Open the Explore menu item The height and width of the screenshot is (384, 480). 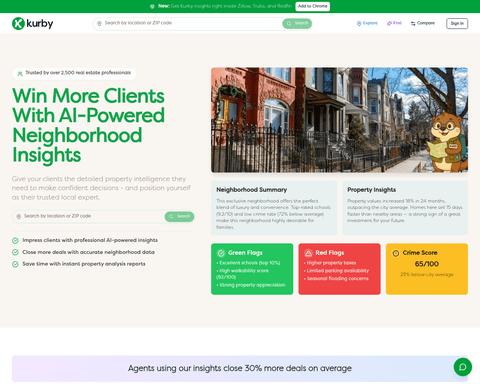coord(367,23)
